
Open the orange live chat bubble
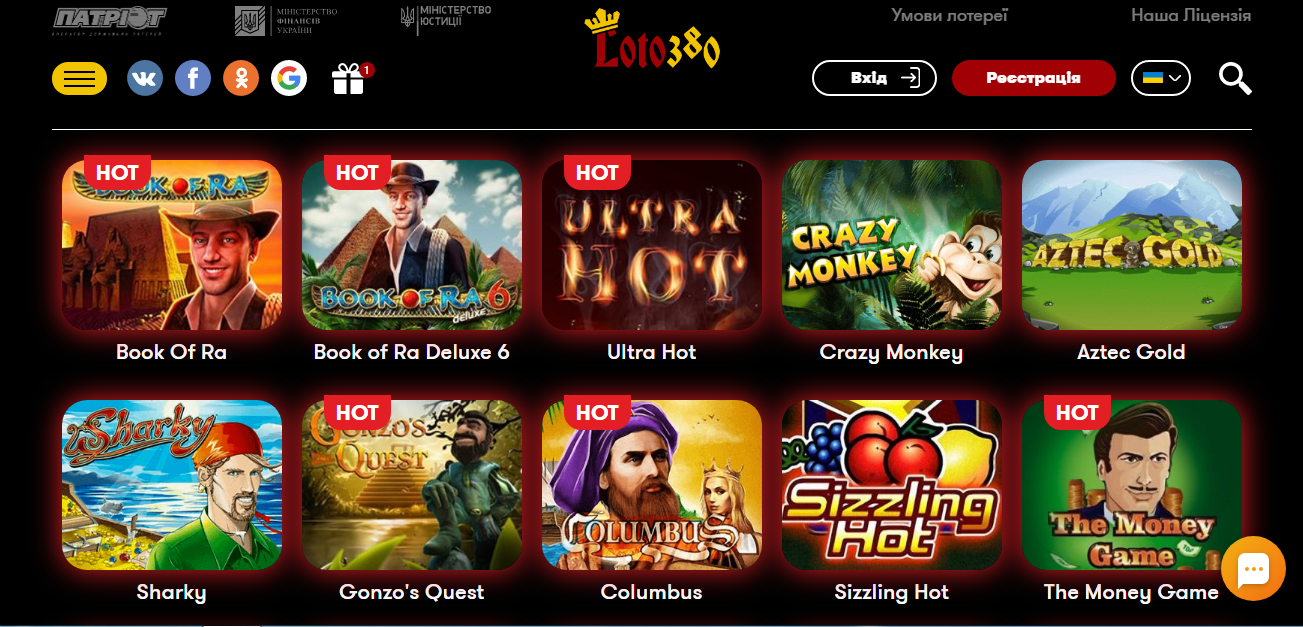[1253, 569]
